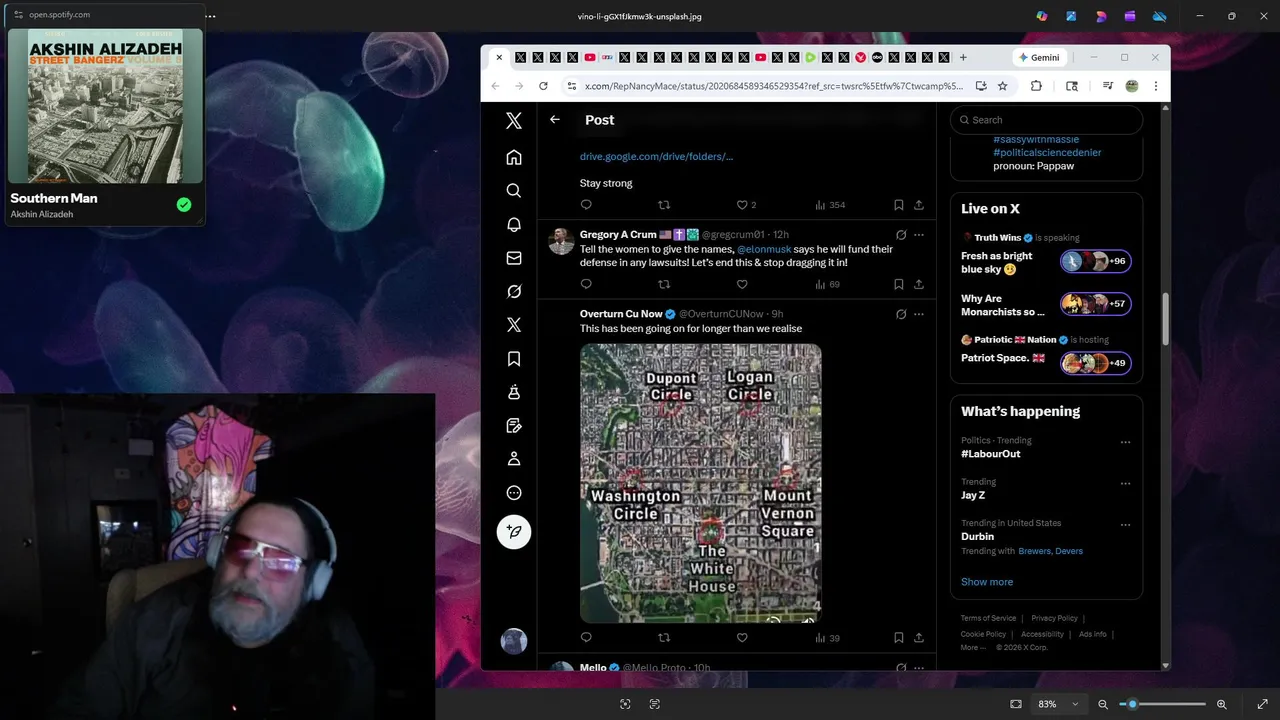Zoom in in the photo viewer
This screenshot has width=1280, height=720.
(1221, 704)
